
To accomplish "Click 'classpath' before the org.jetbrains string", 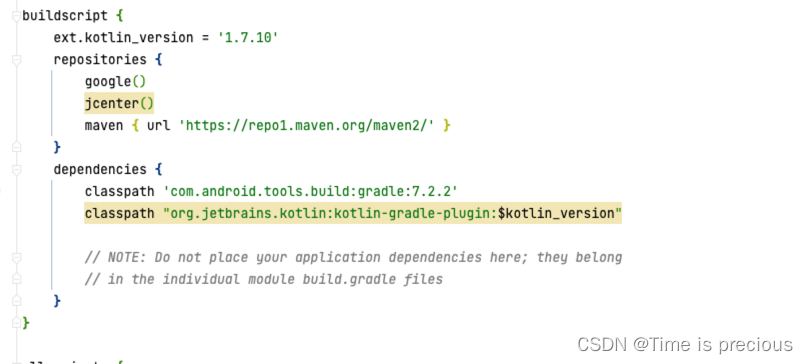I will (120, 213).
